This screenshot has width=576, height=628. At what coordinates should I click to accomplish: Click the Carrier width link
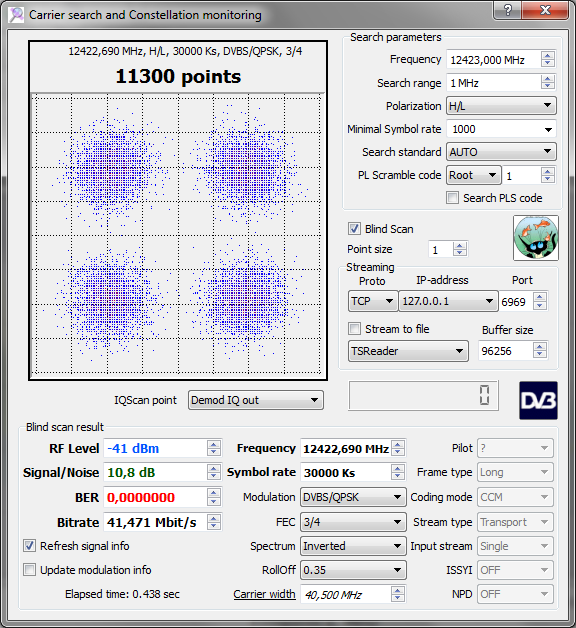pos(264,594)
